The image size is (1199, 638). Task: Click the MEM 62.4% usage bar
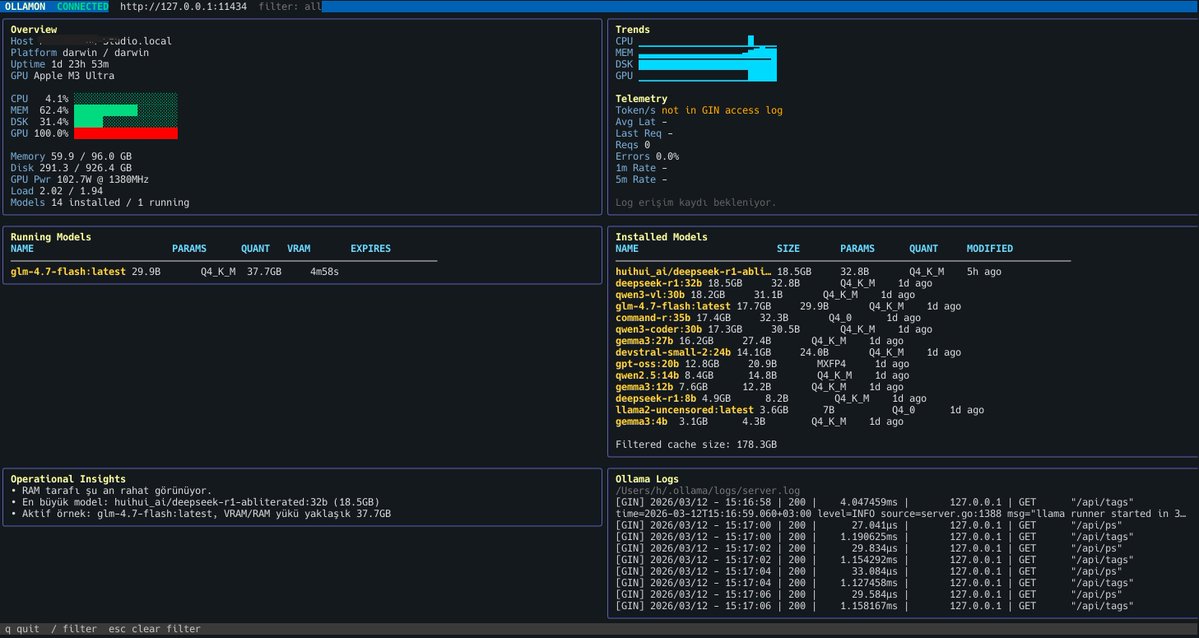(125, 110)
